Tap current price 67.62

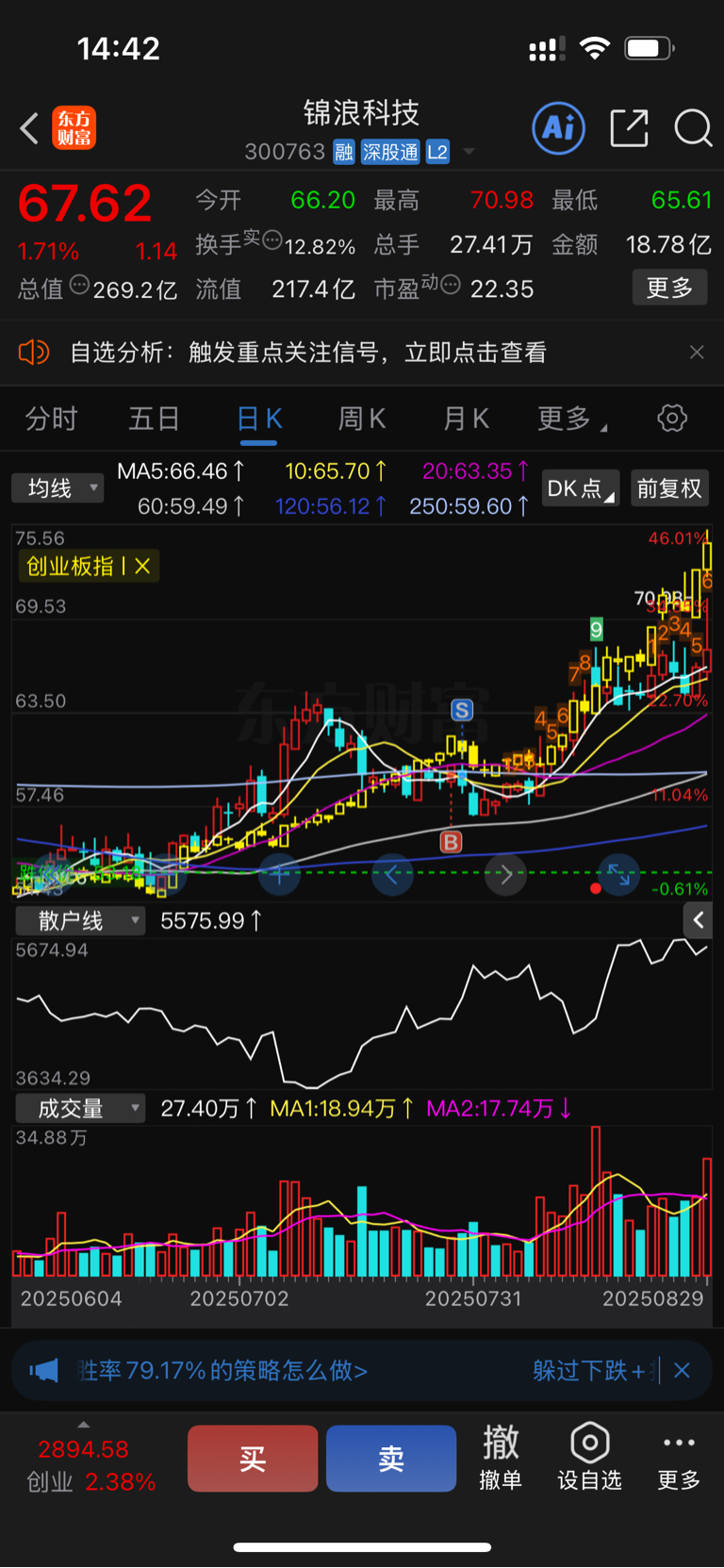click(85, 204)
